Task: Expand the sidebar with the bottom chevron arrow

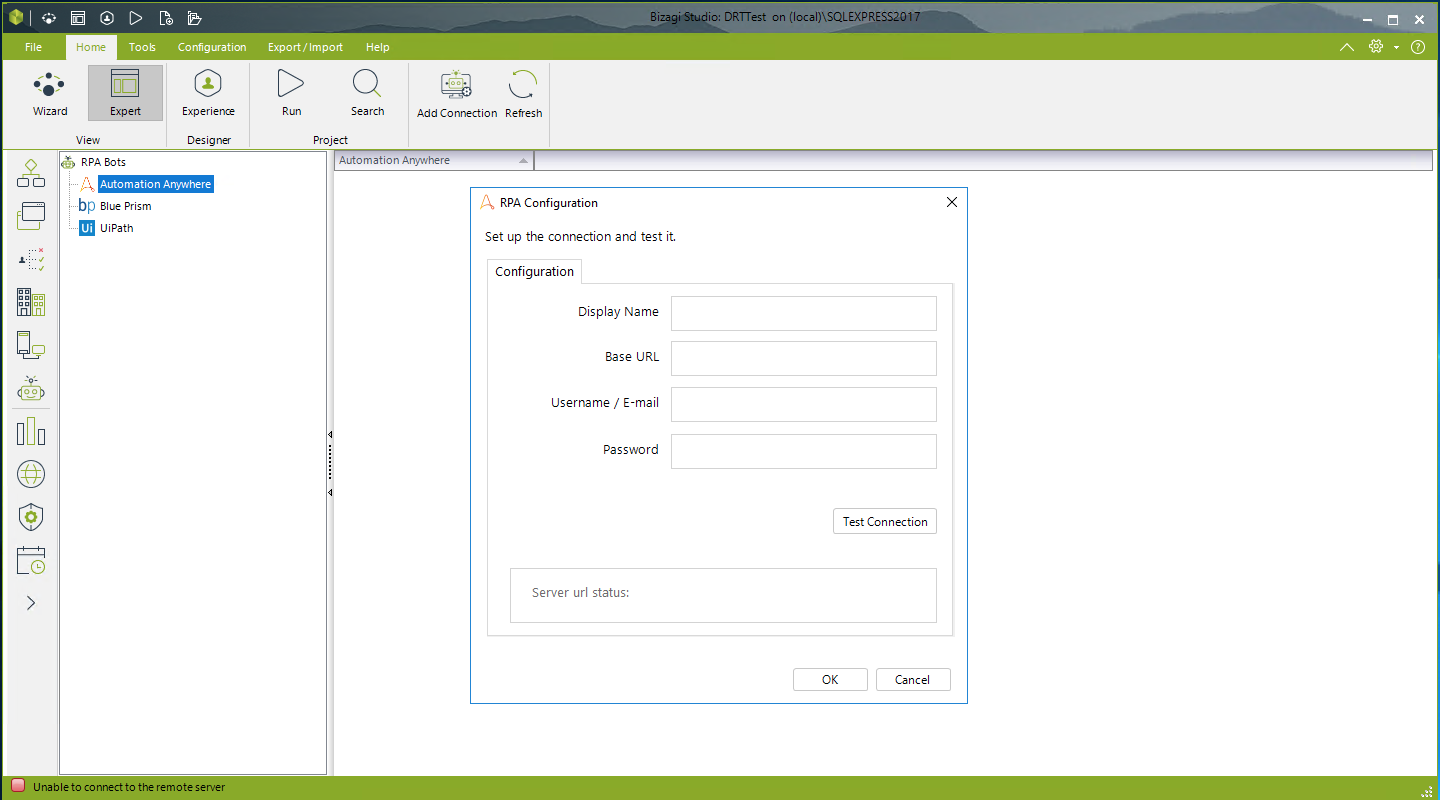Action: [x=31, y=602]
